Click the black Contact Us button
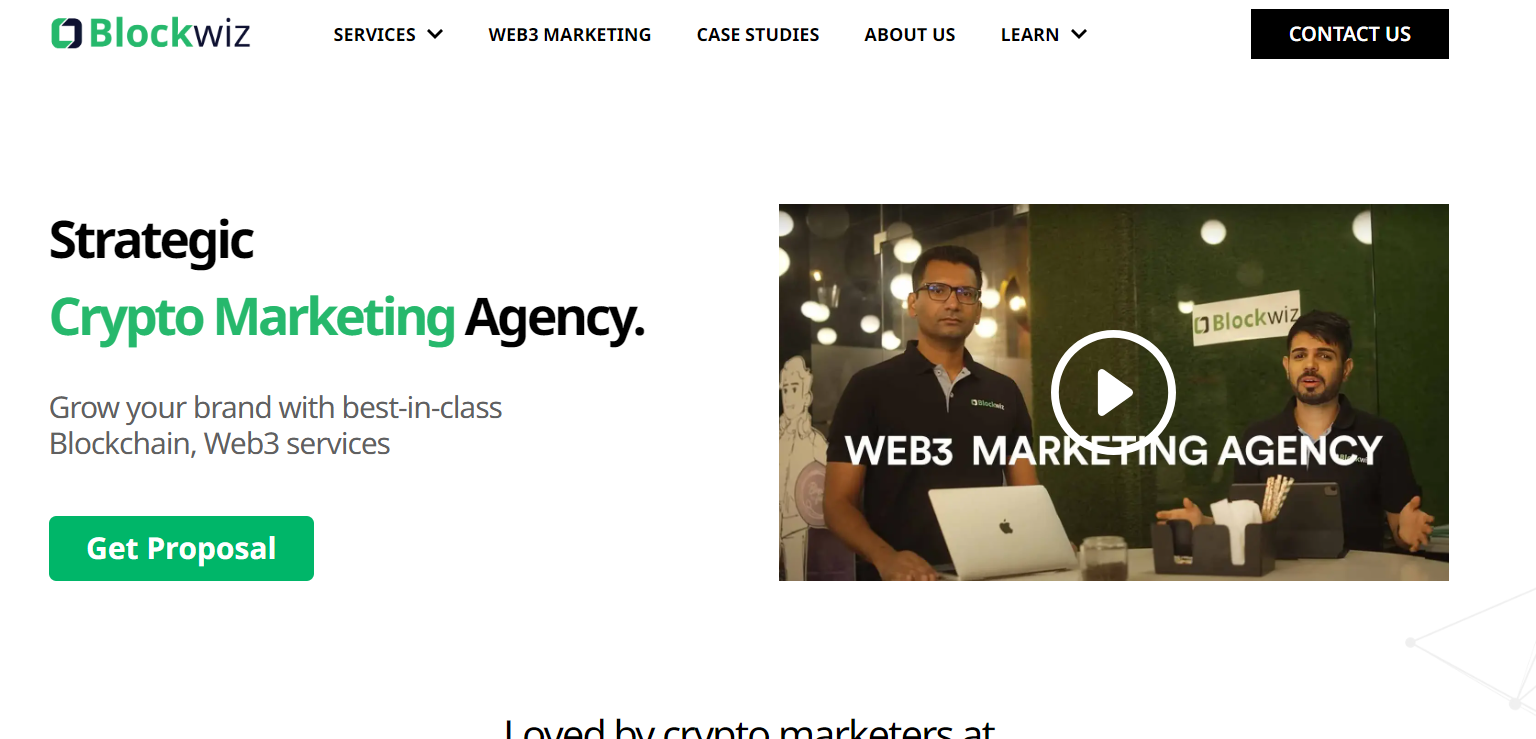 tap(1349, 34)
